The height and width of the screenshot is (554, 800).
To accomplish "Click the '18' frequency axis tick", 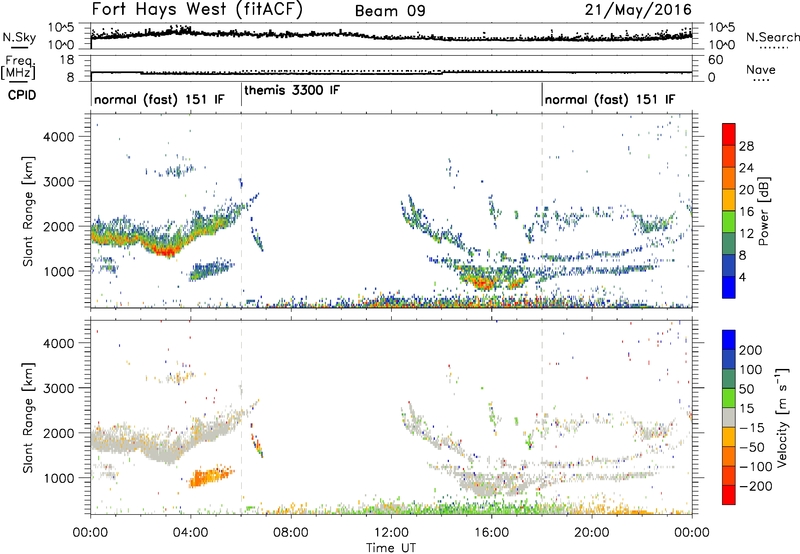I will 67,60.
